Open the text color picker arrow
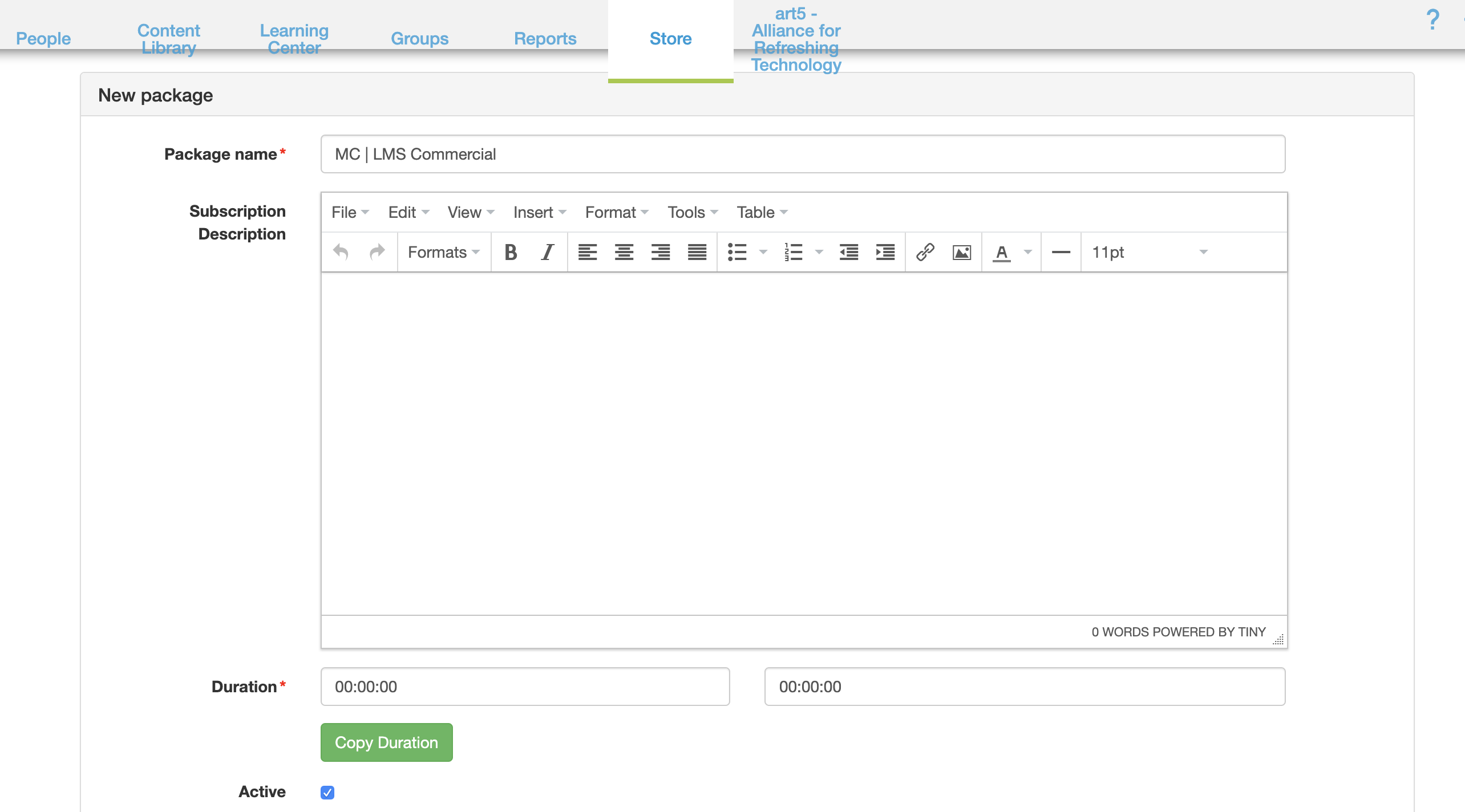1465x812 pixels. [x=1028, y=252]
